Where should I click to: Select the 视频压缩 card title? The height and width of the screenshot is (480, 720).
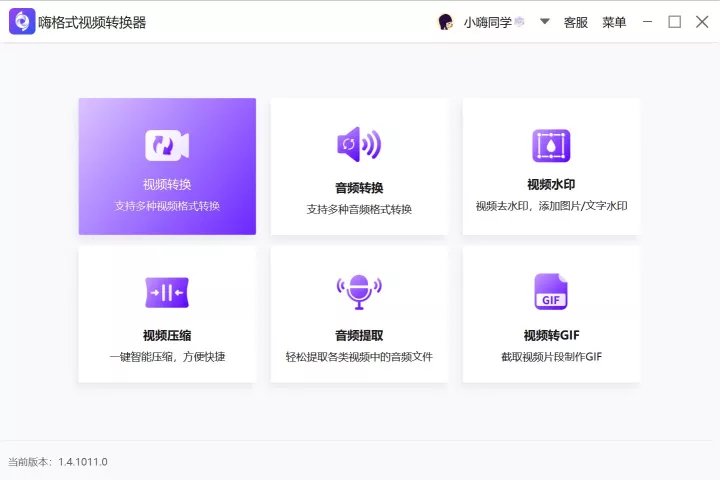(x=167, y=335)
